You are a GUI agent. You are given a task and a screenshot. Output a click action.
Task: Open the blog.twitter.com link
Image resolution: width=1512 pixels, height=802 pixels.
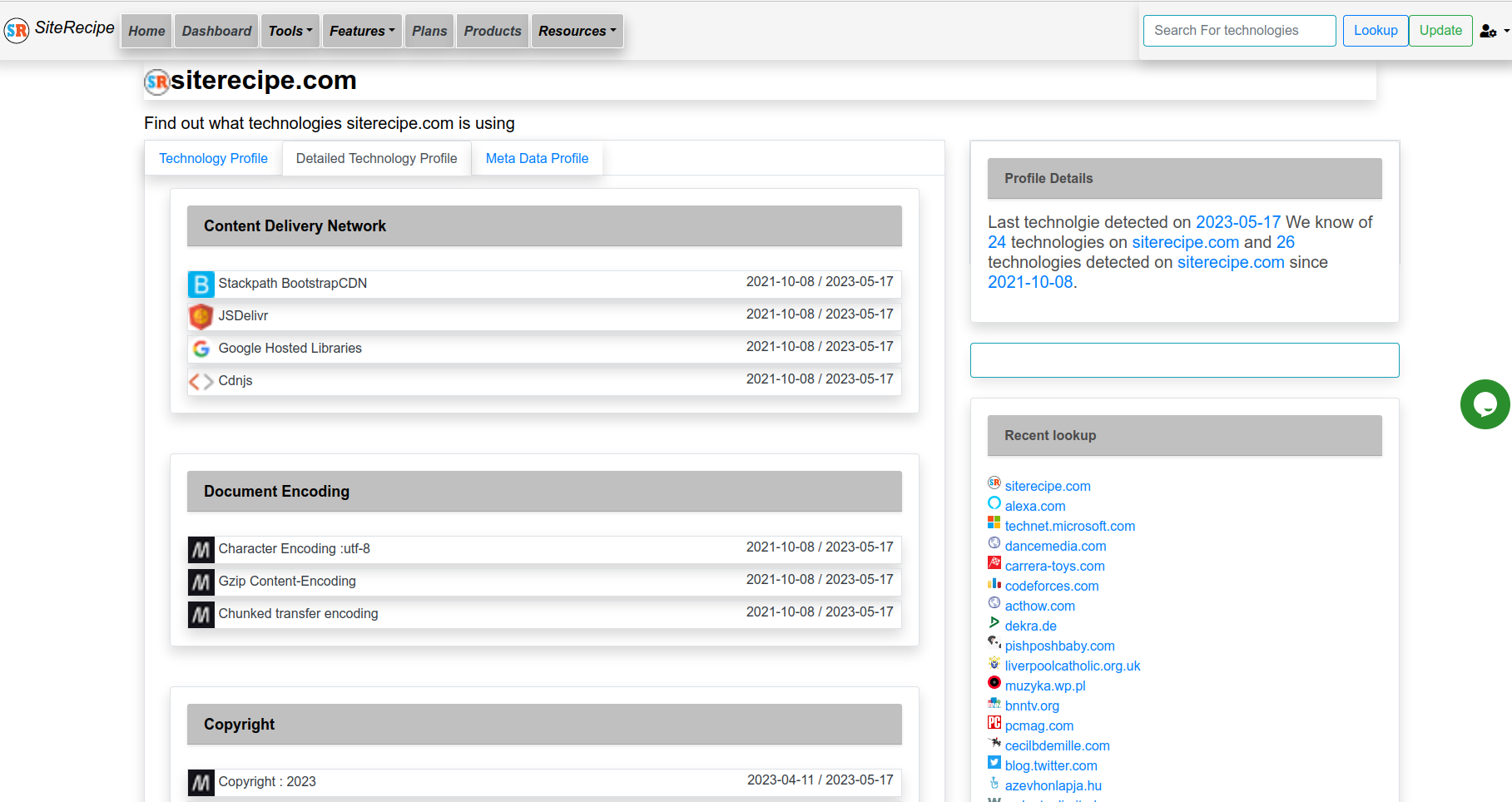click(1051, 766)
